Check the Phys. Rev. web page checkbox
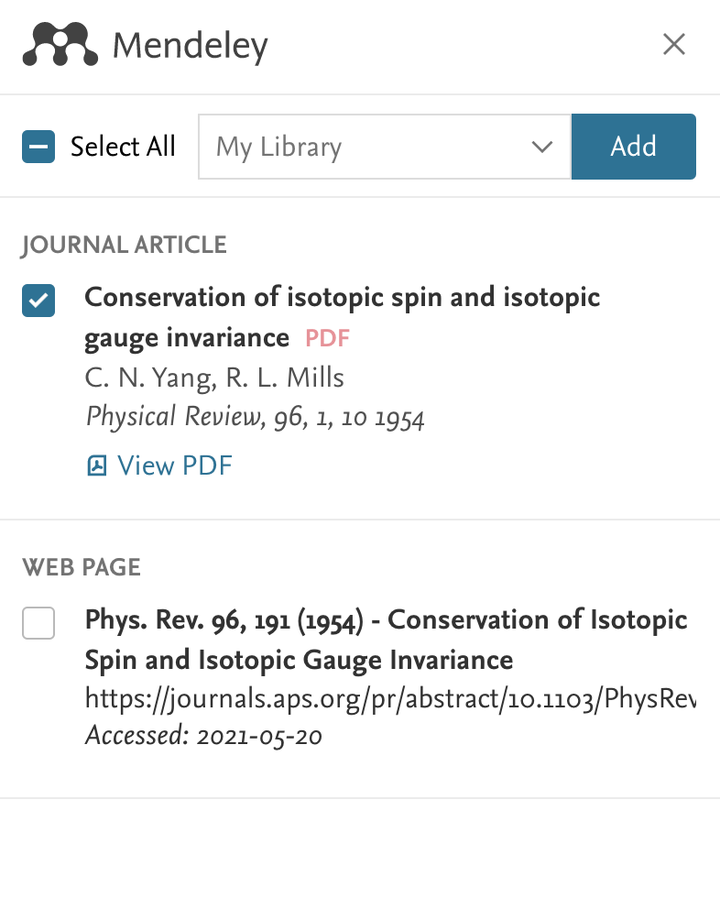 coord(39,622)
